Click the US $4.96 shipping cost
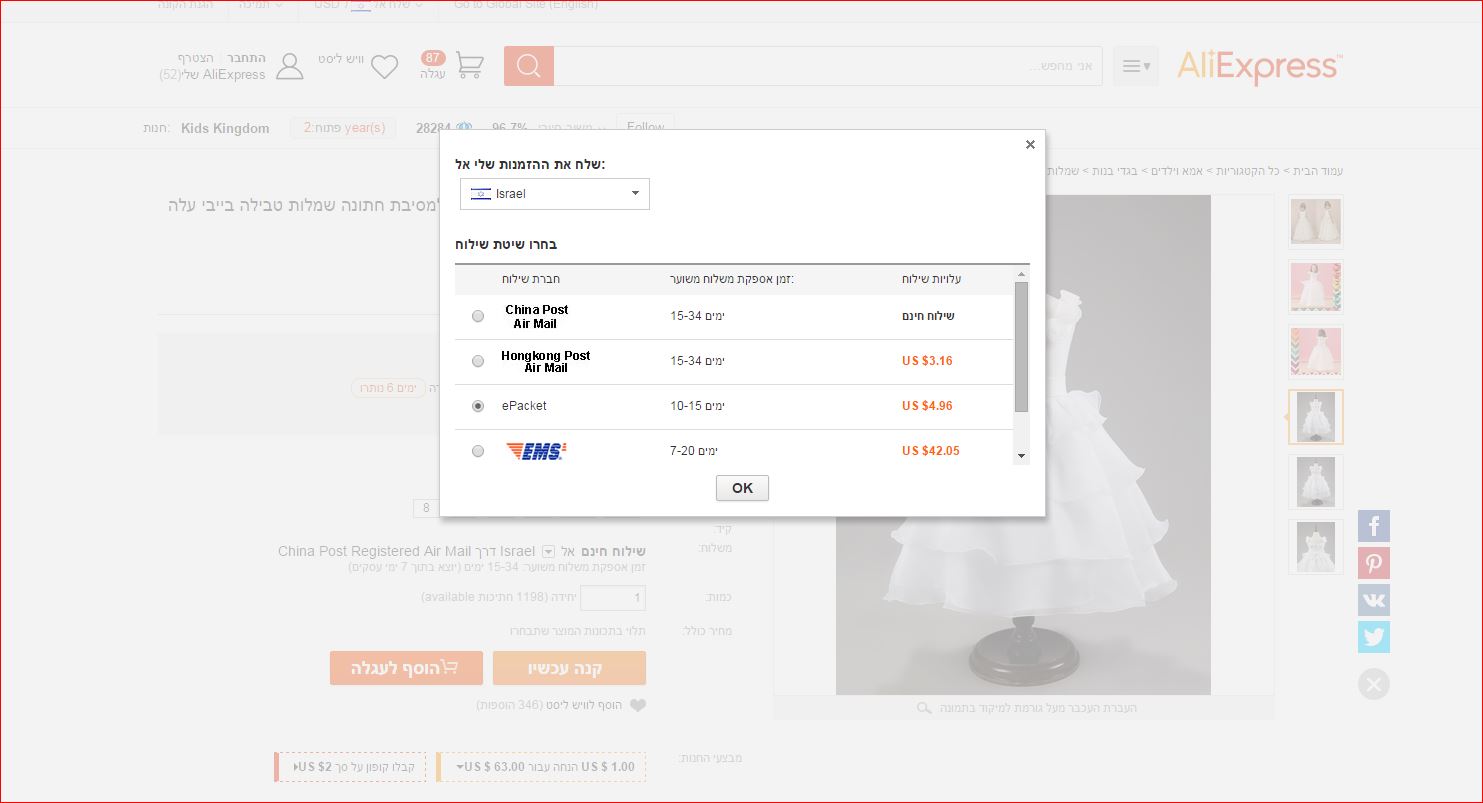Image resolution: width=1483 pixels, height=803 pixels. [927, 406]
